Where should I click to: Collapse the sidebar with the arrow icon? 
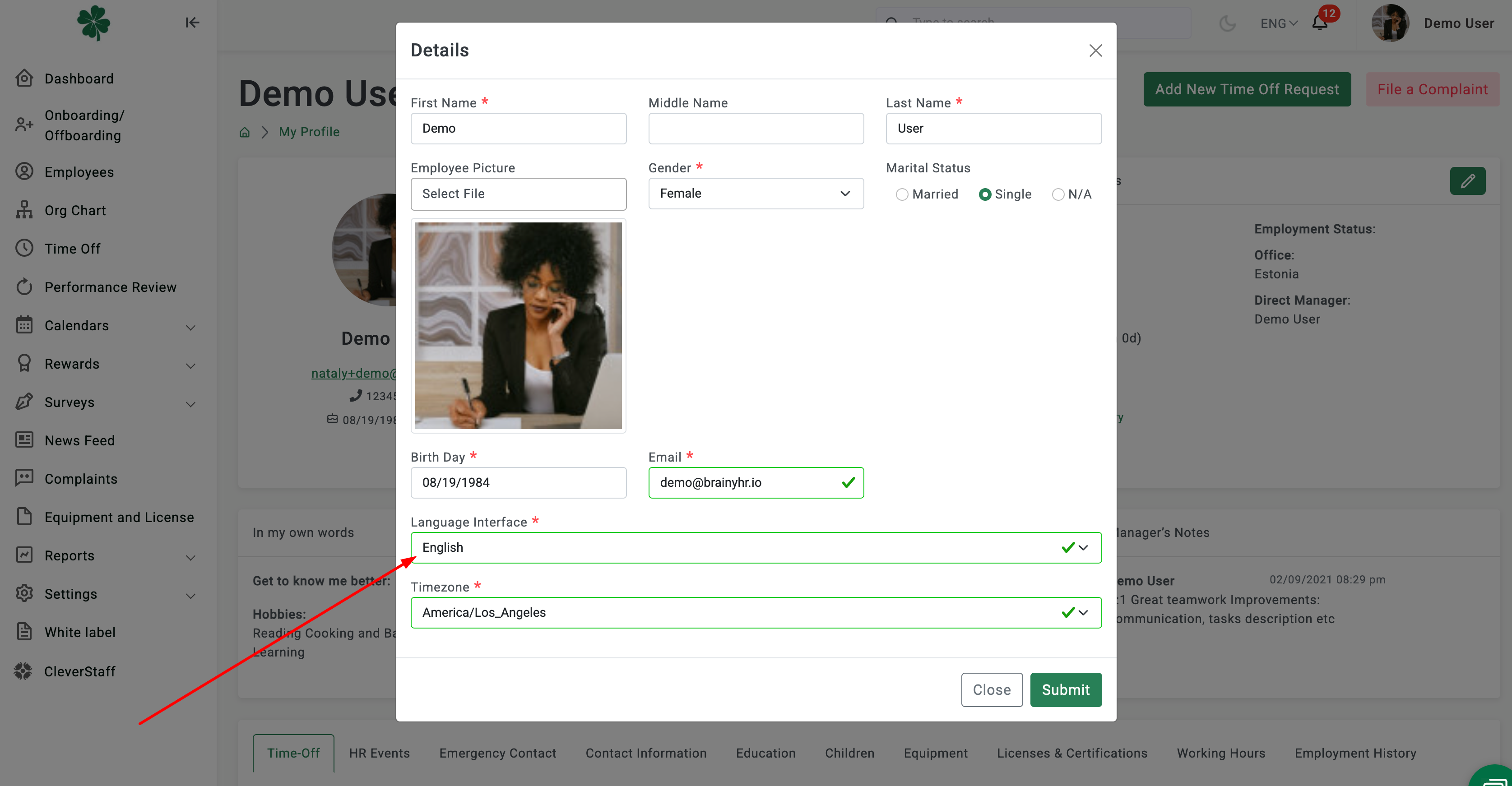(192, 23)
